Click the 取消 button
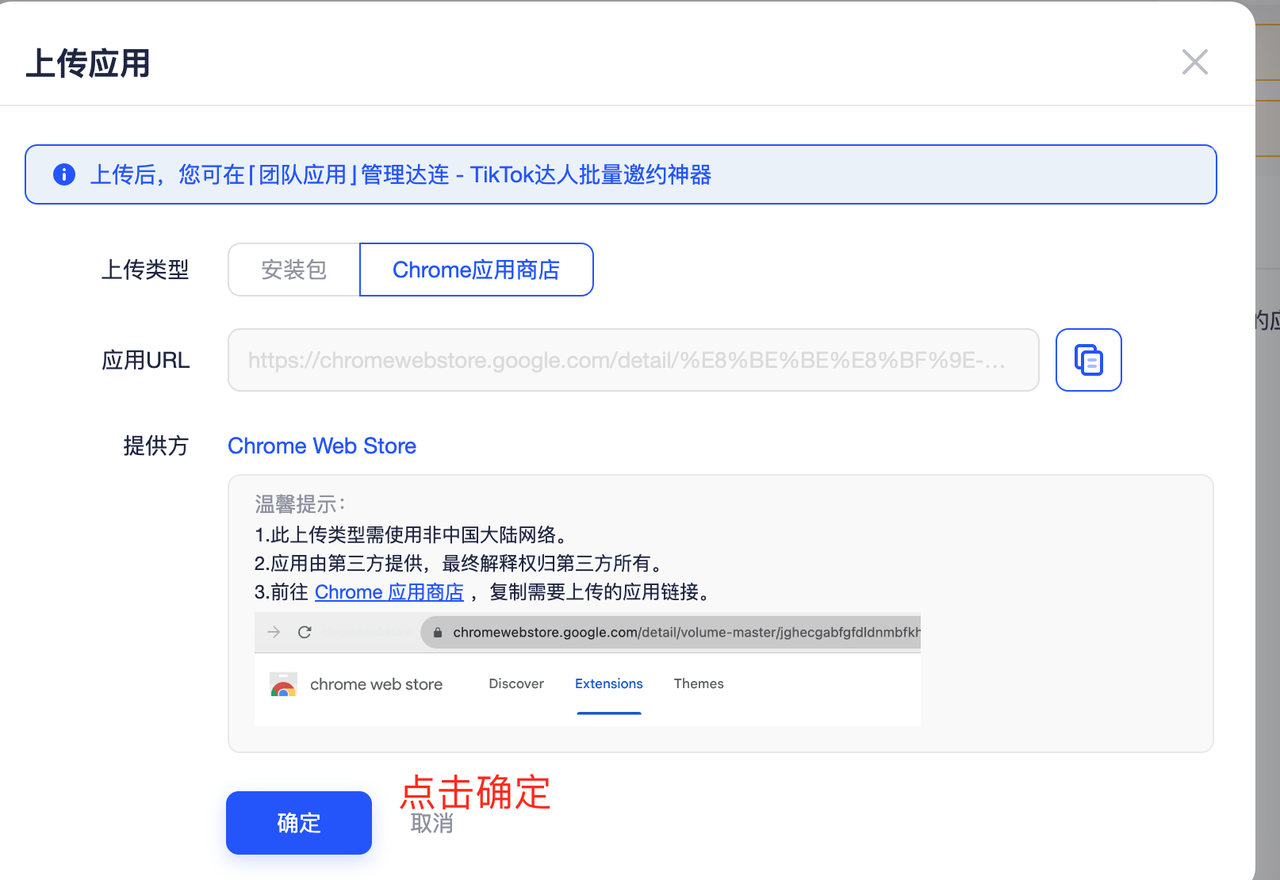 [x=432, y=823]
